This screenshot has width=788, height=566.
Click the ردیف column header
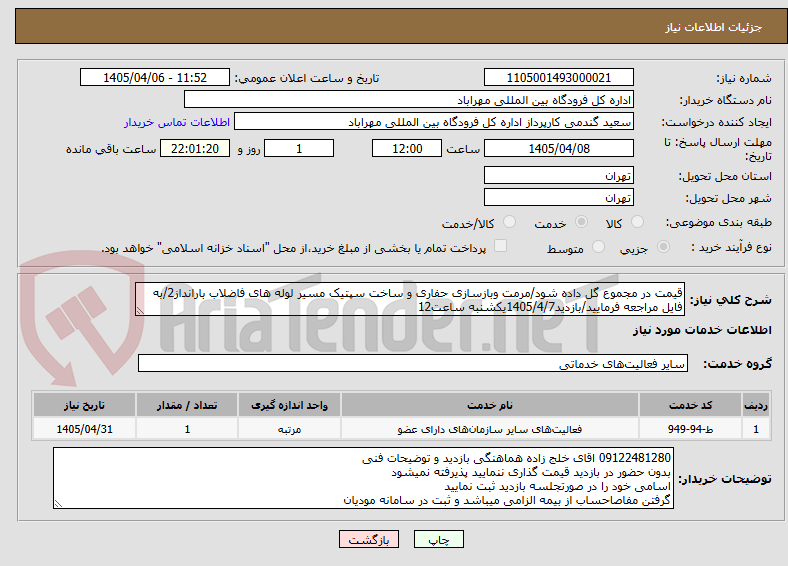click(x=756, y=405)
